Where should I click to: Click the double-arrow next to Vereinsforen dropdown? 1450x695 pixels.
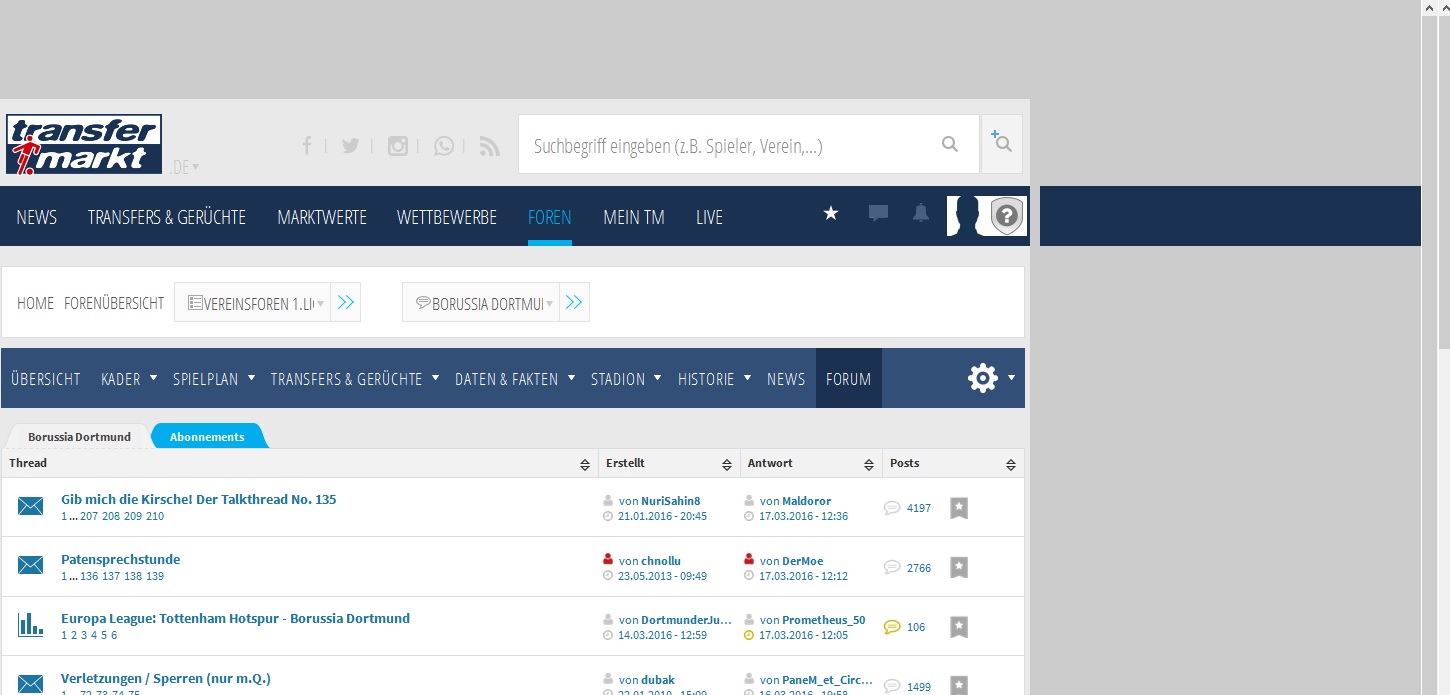[345, 302]
